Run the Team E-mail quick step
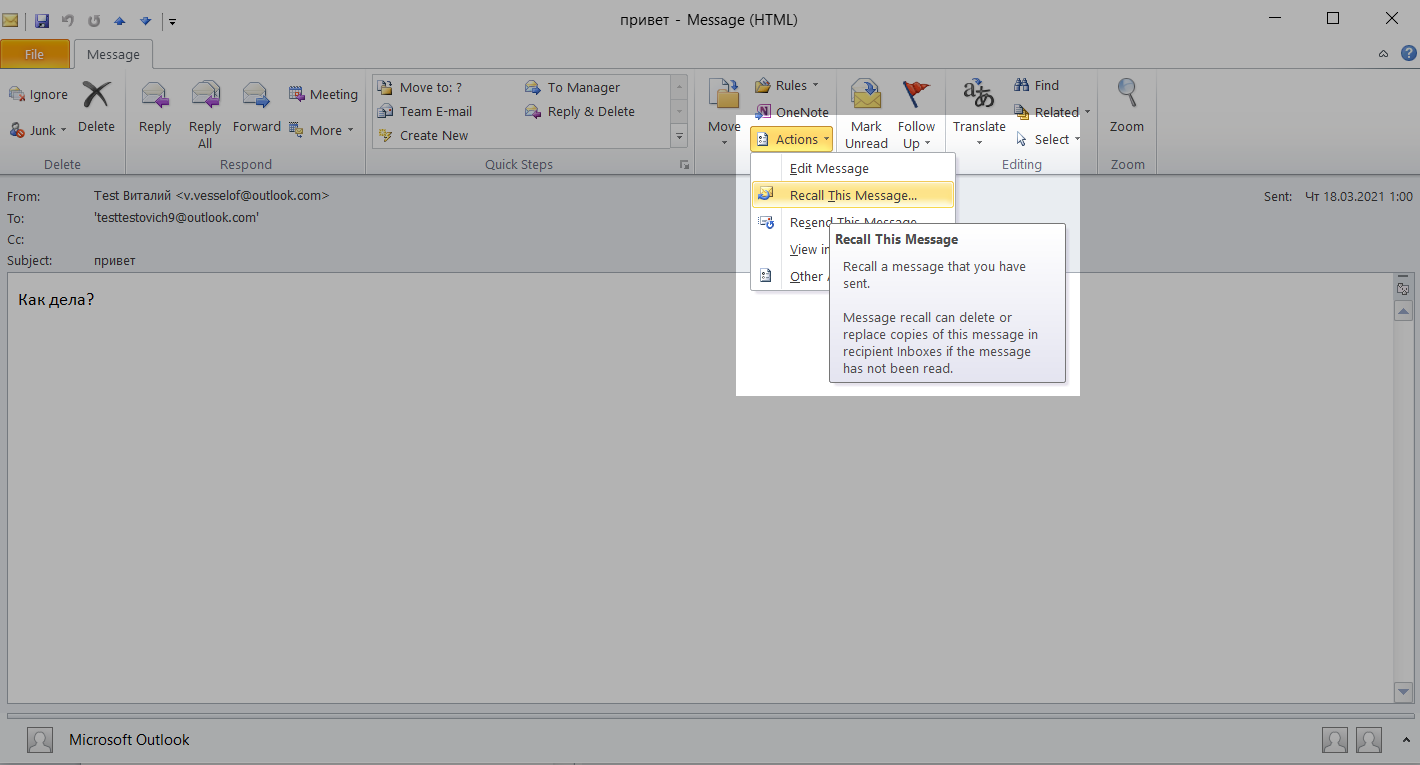The height and width of the screenshot is (765, 1420). [x=425, y=111]
